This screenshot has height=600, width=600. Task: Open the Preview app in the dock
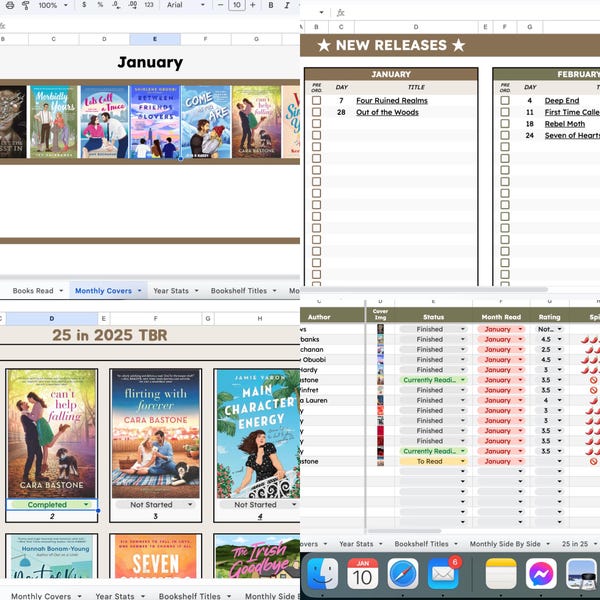pos(581,574)
